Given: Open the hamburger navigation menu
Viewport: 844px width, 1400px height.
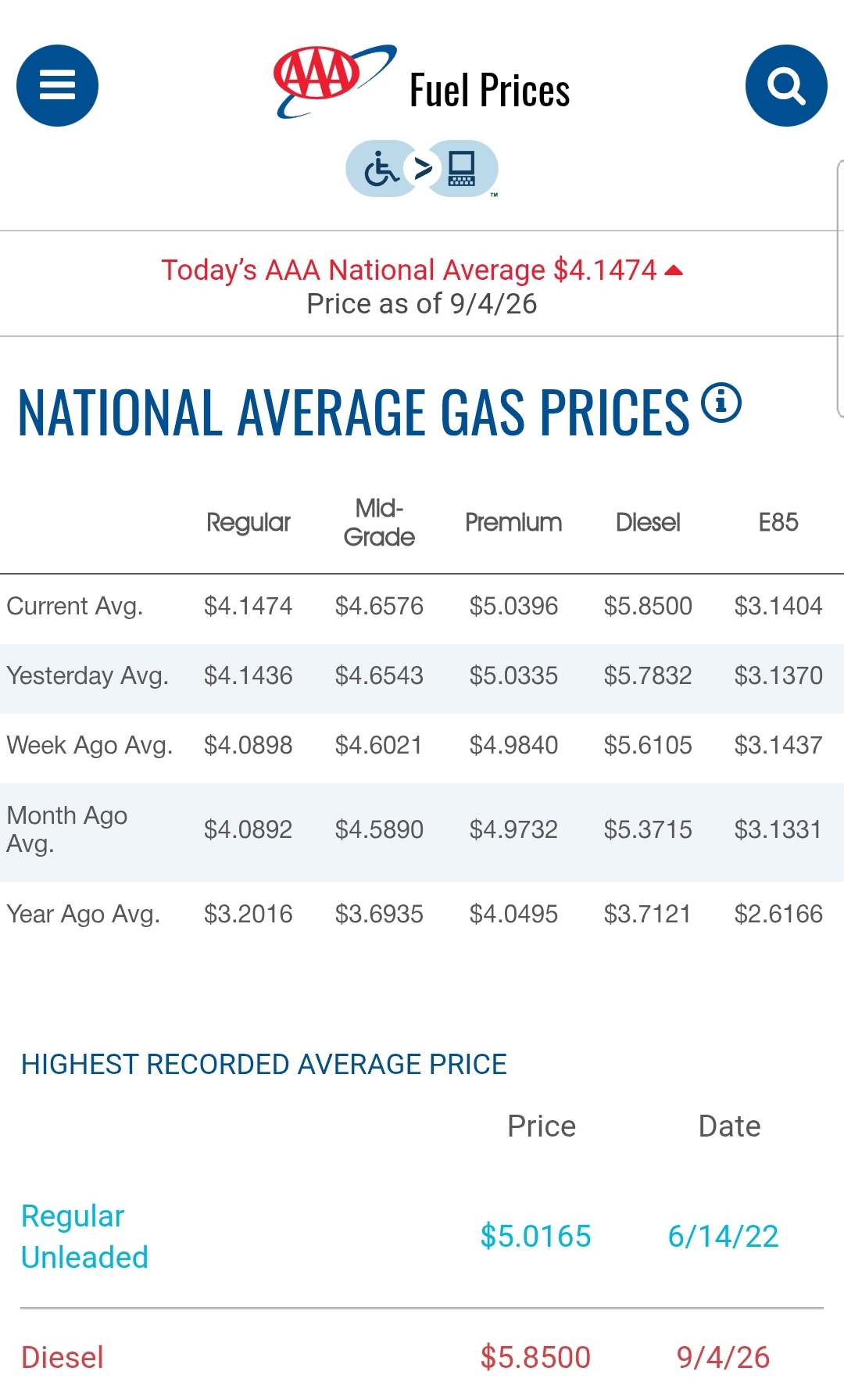Looking at the screenshot, I should click(57, 85).
